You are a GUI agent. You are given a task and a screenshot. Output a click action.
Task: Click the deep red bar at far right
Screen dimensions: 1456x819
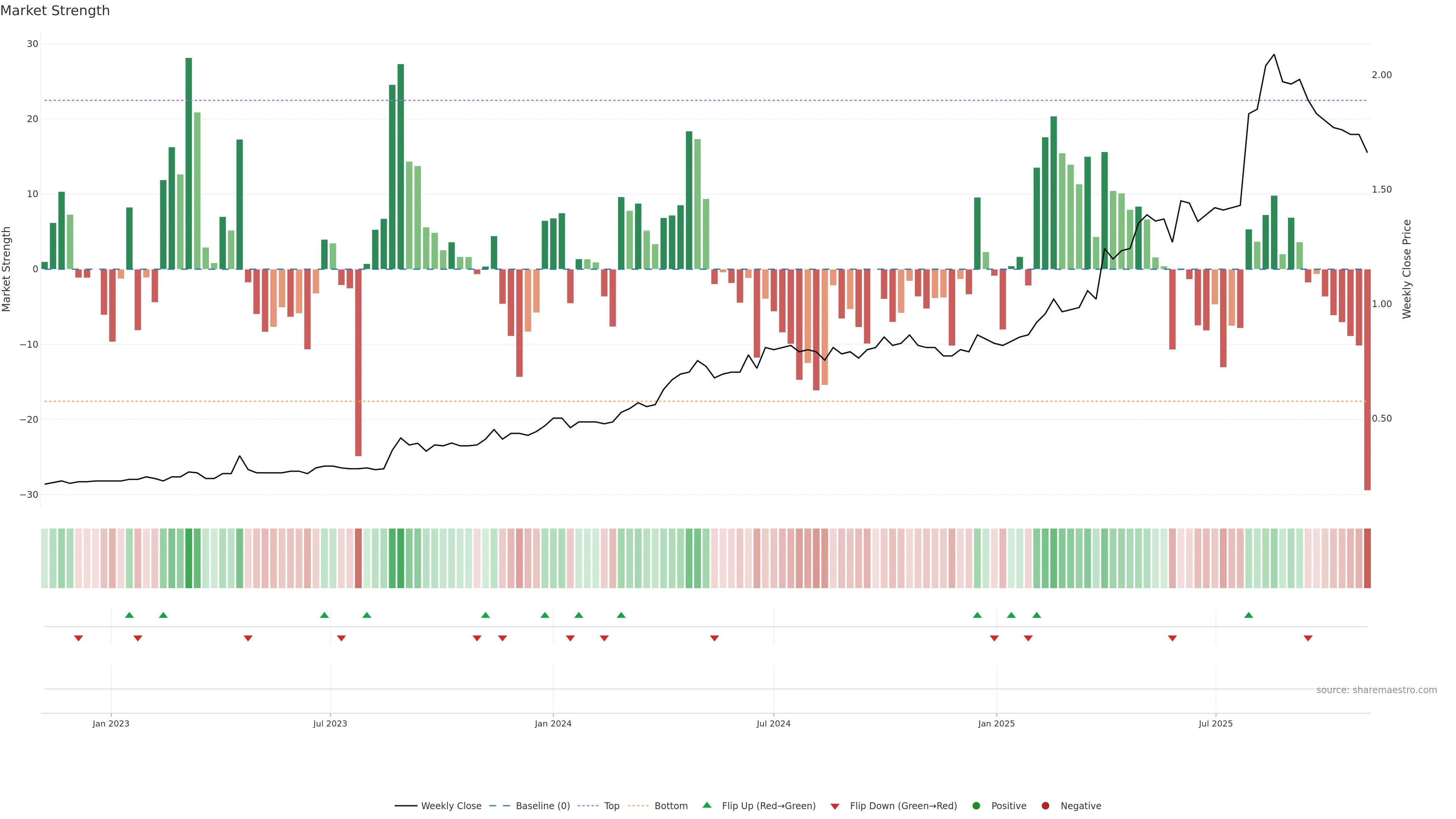1367,379
